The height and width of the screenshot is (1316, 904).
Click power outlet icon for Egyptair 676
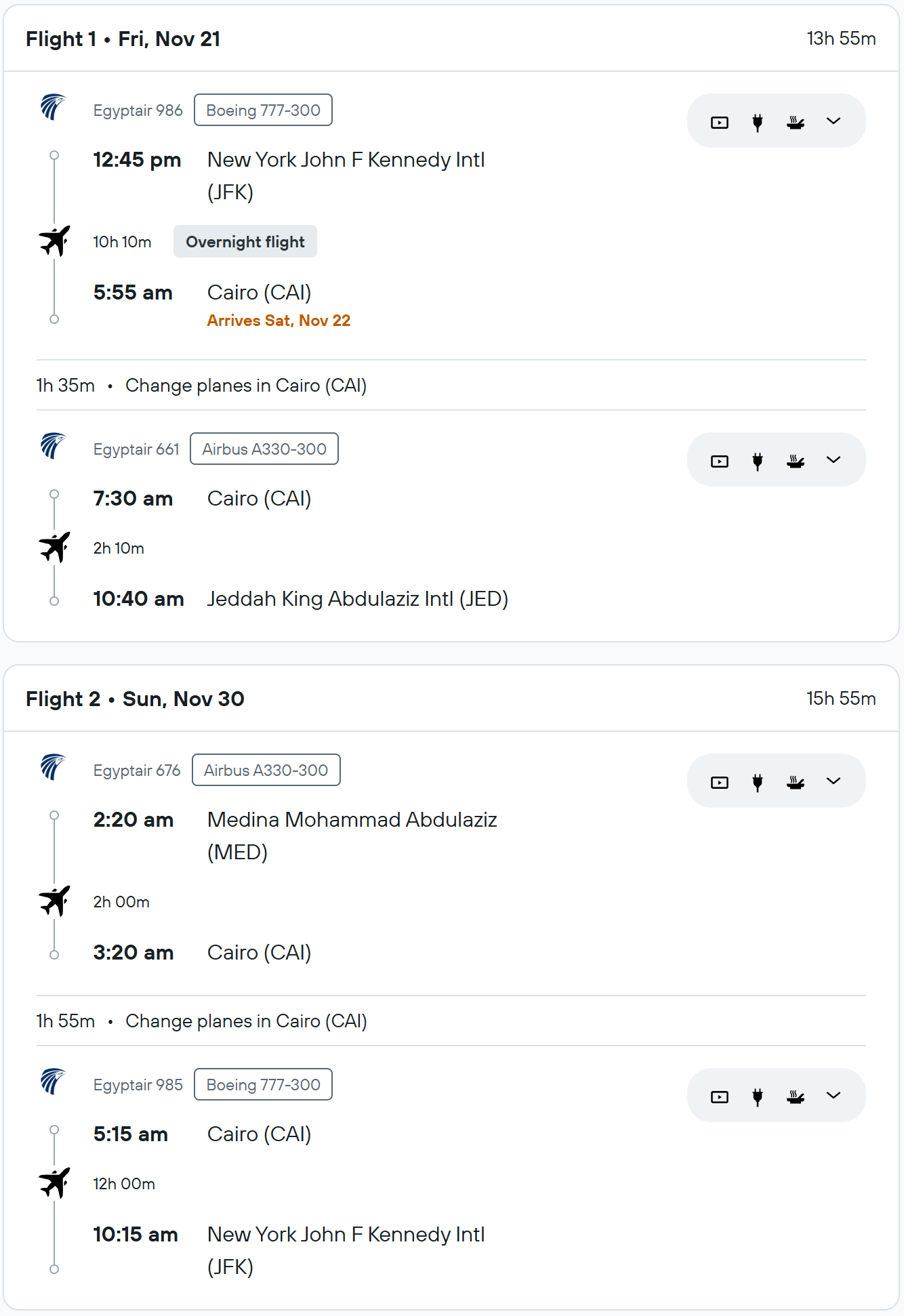[758, 782]
